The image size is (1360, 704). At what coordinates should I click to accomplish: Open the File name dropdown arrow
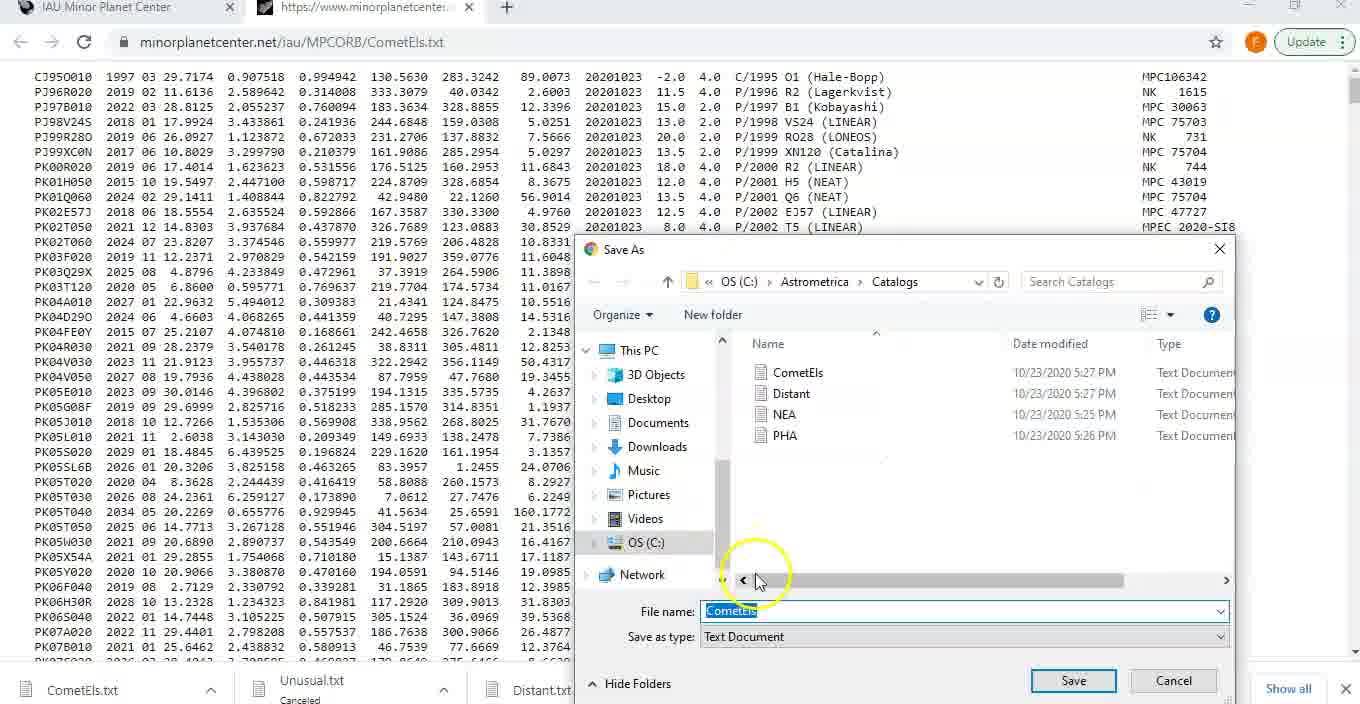click(x=1220, y=611)
